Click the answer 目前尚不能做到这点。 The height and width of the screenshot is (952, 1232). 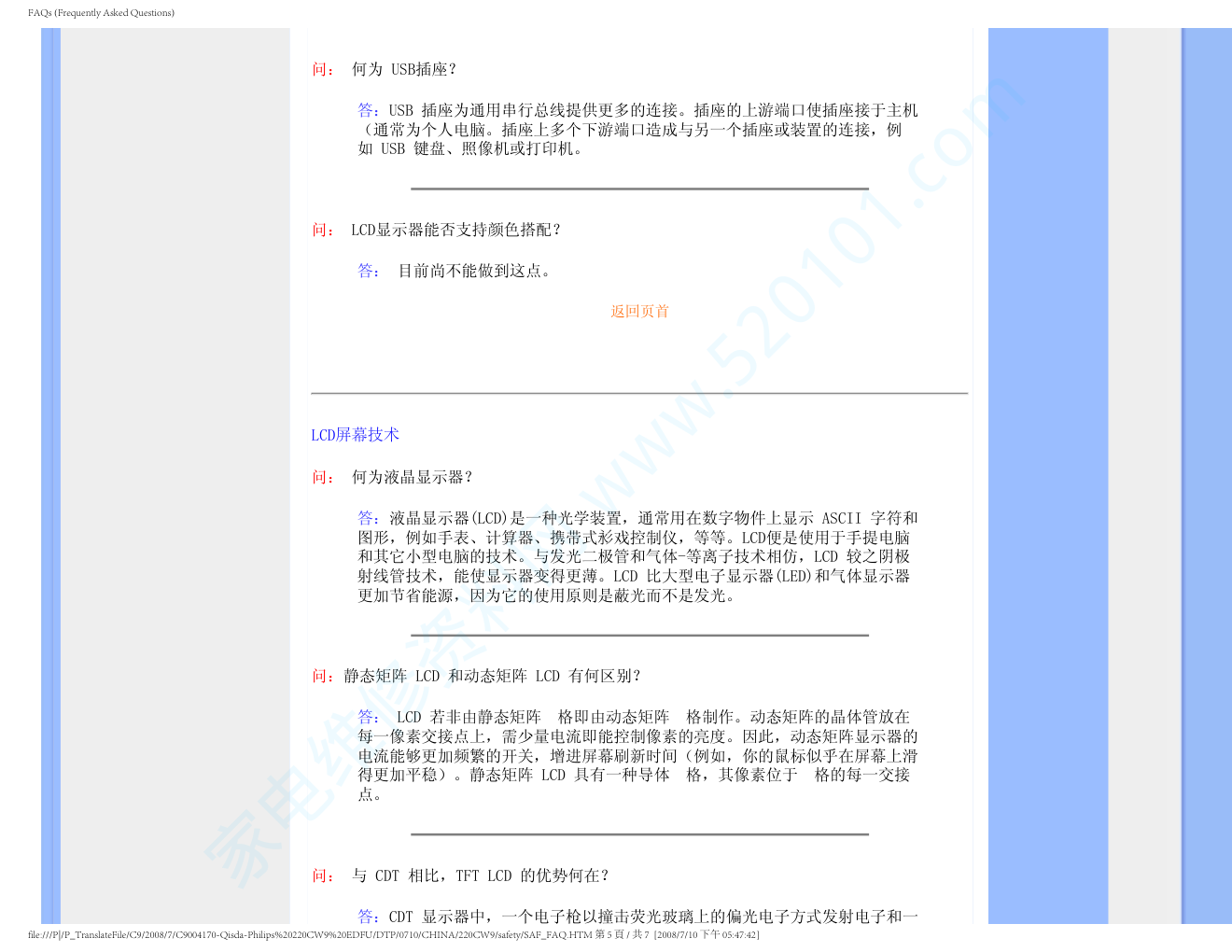click(474, 271)
